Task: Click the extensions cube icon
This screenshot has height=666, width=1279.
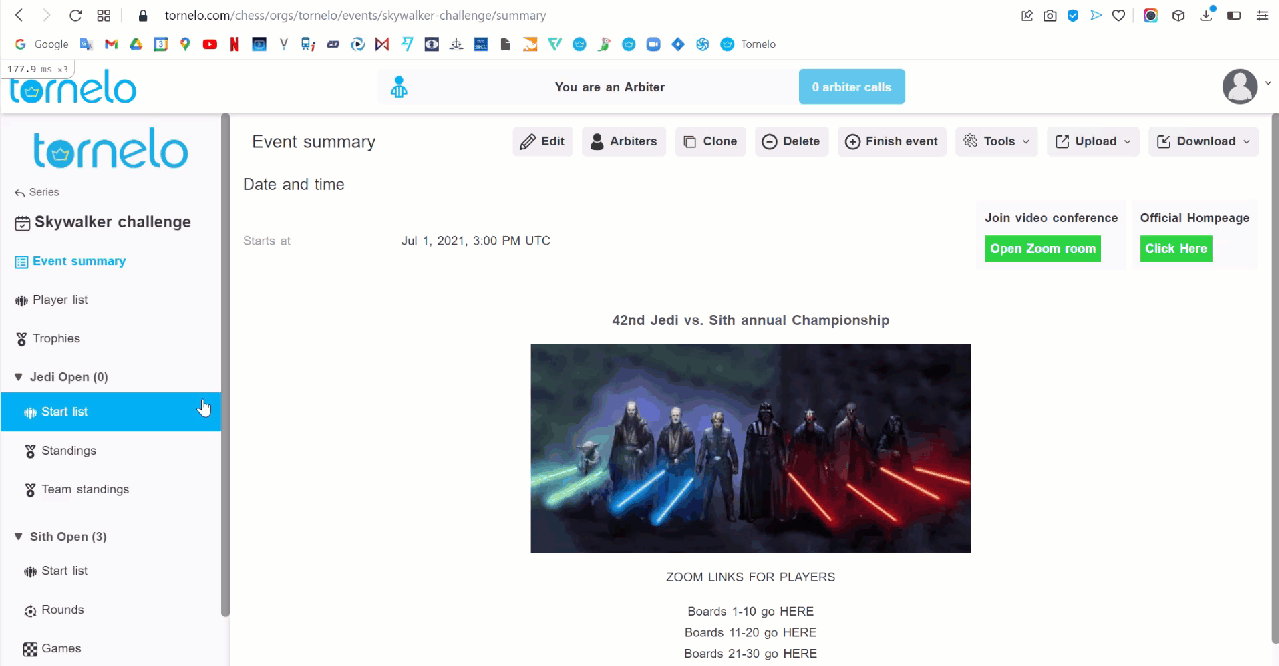Action: click(1179, 16)
